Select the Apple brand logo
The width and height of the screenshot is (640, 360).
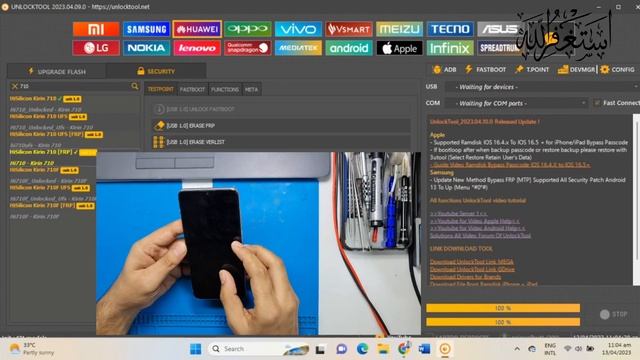(x=400, y=48)
